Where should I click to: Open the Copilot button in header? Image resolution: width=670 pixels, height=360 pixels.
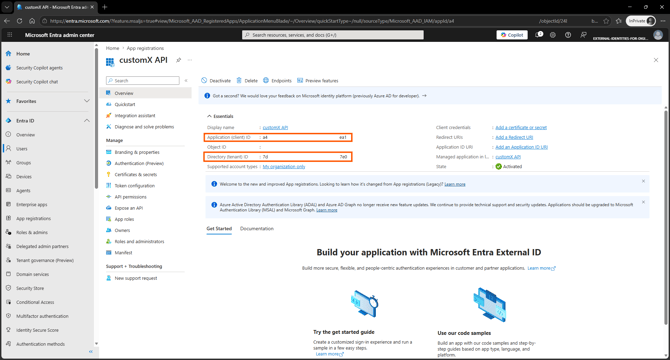512,35
